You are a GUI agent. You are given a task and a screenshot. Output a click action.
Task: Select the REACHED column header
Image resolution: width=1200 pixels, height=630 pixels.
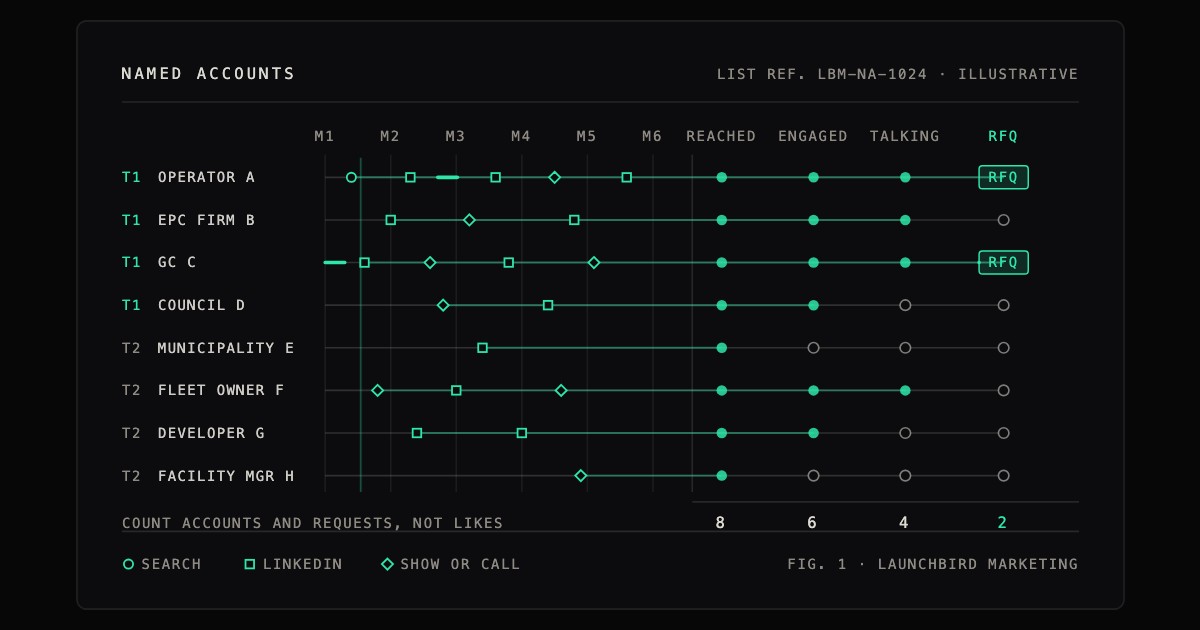tap(721, 136)
